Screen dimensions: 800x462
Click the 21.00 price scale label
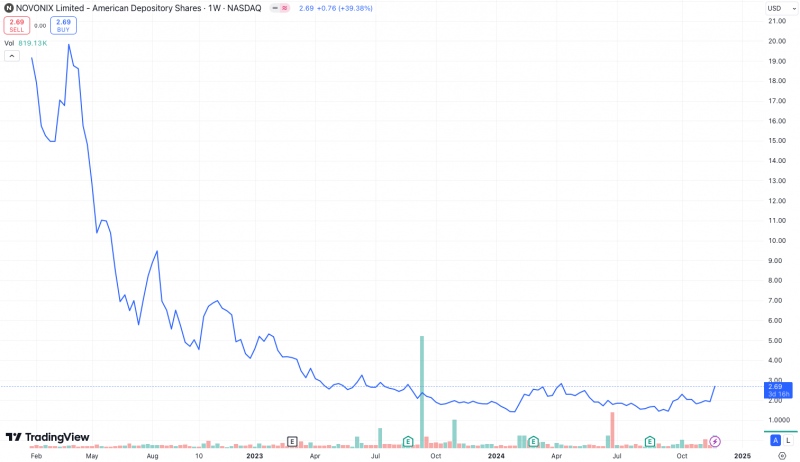(777, 21)
